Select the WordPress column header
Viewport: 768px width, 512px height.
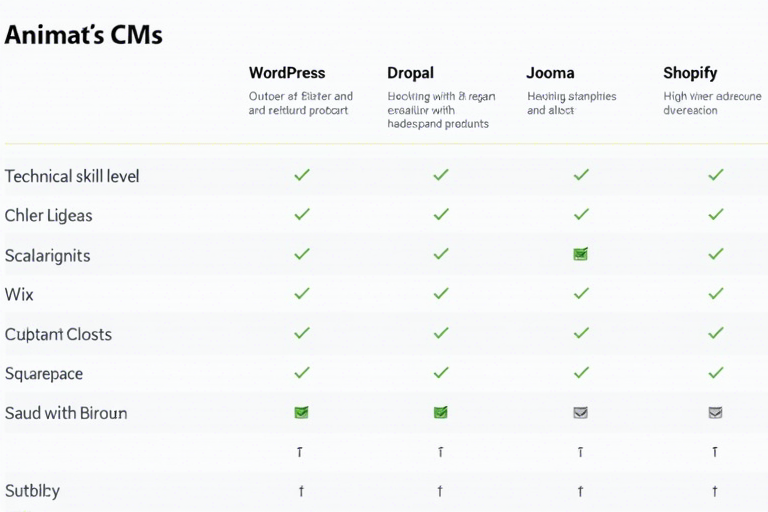tap(287, 73)
